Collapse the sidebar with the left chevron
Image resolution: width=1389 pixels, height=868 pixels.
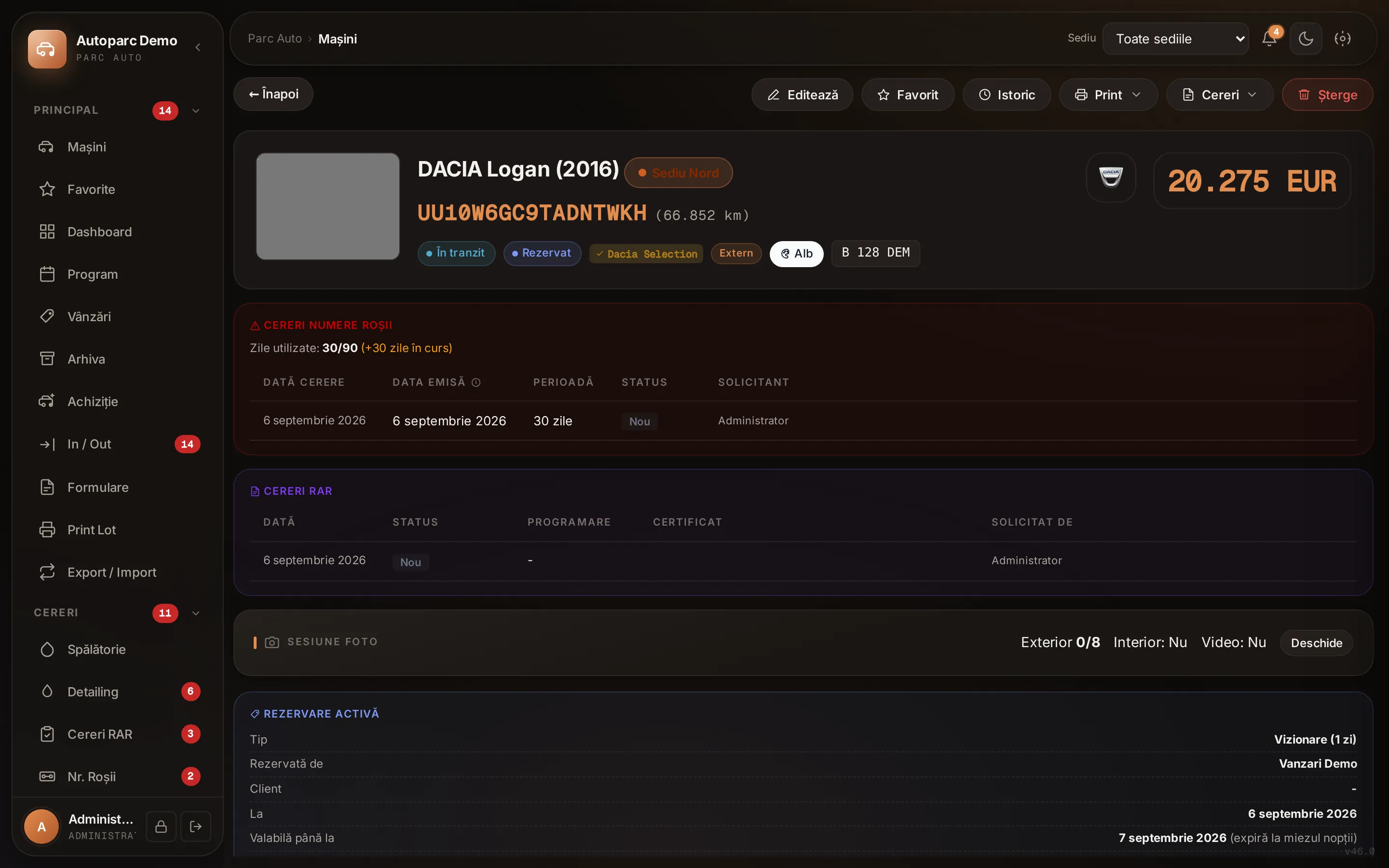coord(198,47)
